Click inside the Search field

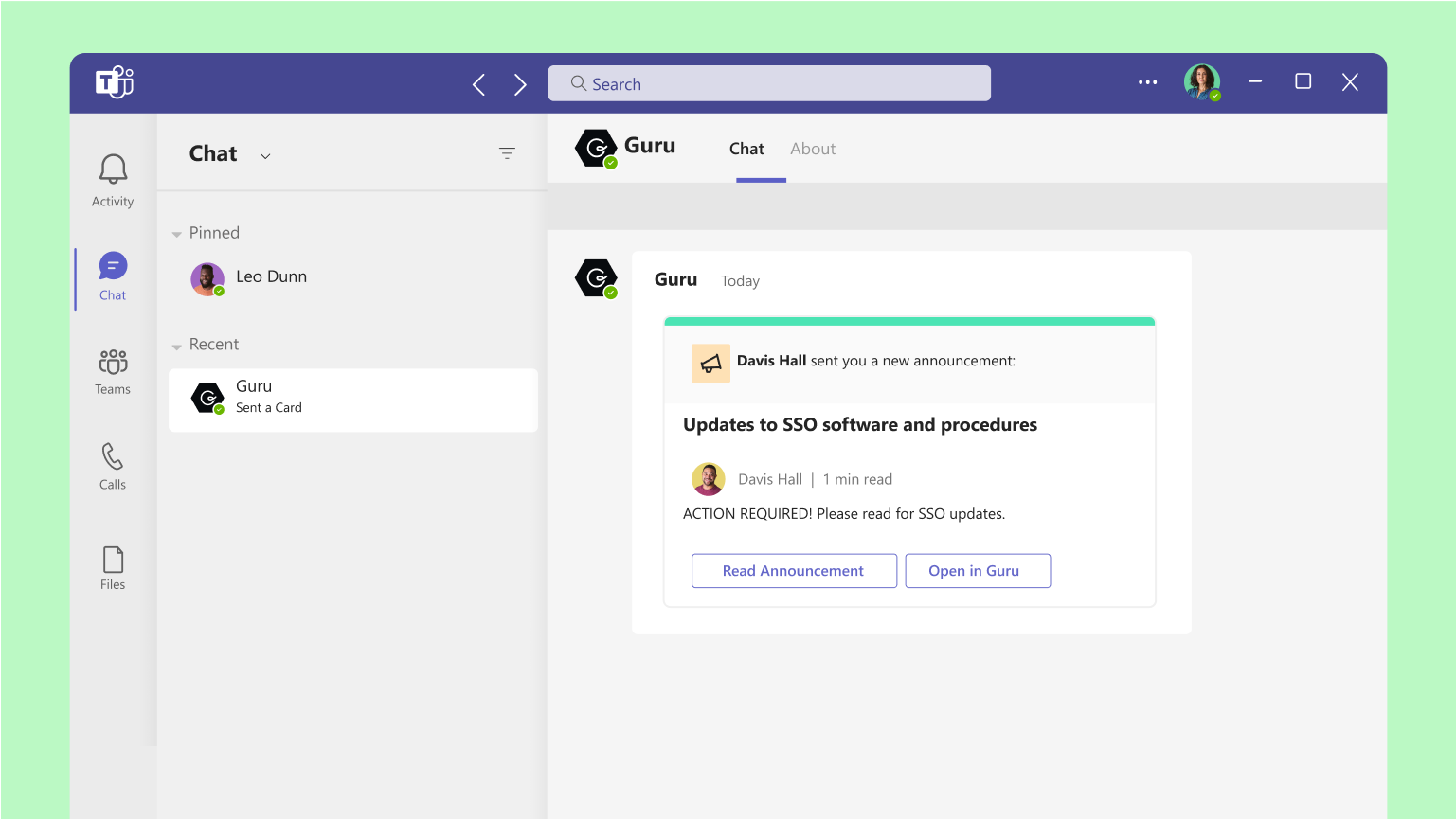click(769, 83)
